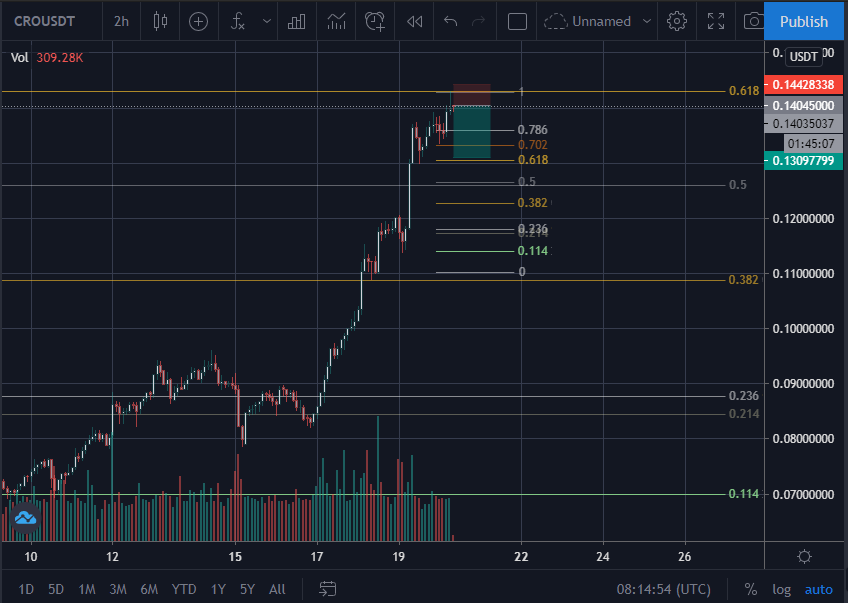The image size is (848, 603).
Task: Click the green 0.114 small Fibonacci label
Action: pyautogui.click(x=533, y=251)
